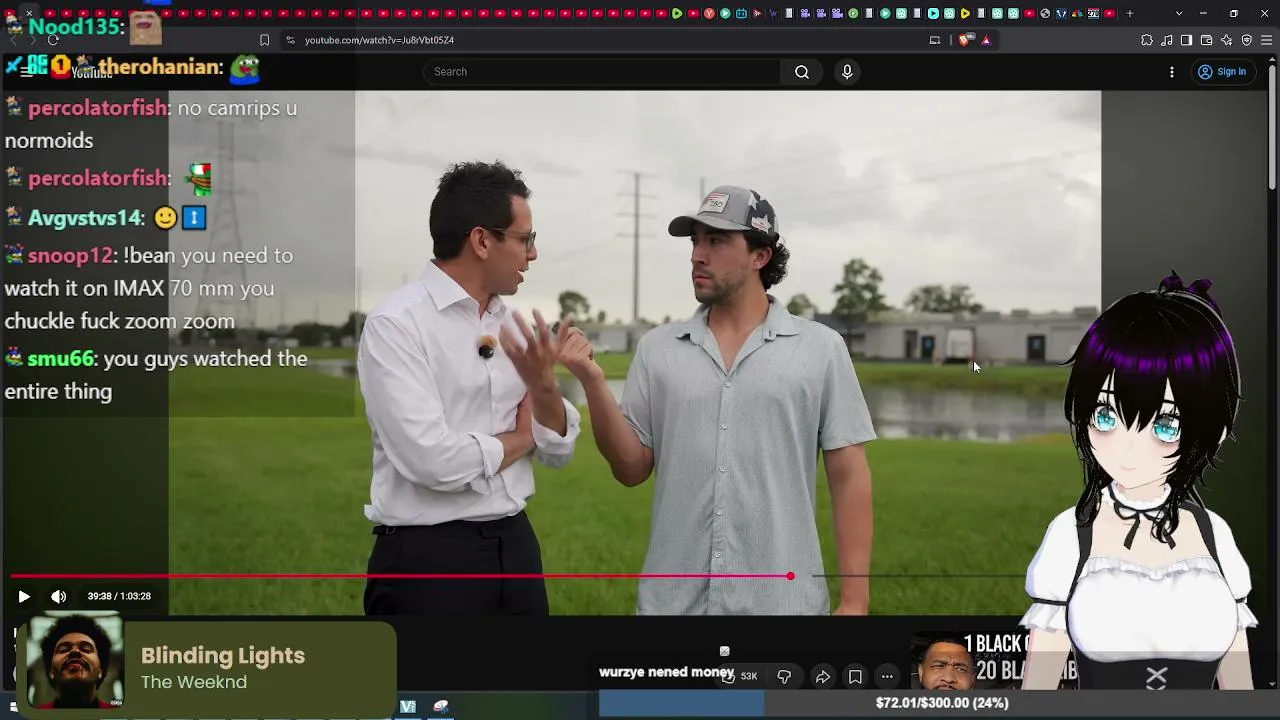Click the Sign in button
The height and width of the screenshot is (720, 1280).
click(x=1222, y=72)
